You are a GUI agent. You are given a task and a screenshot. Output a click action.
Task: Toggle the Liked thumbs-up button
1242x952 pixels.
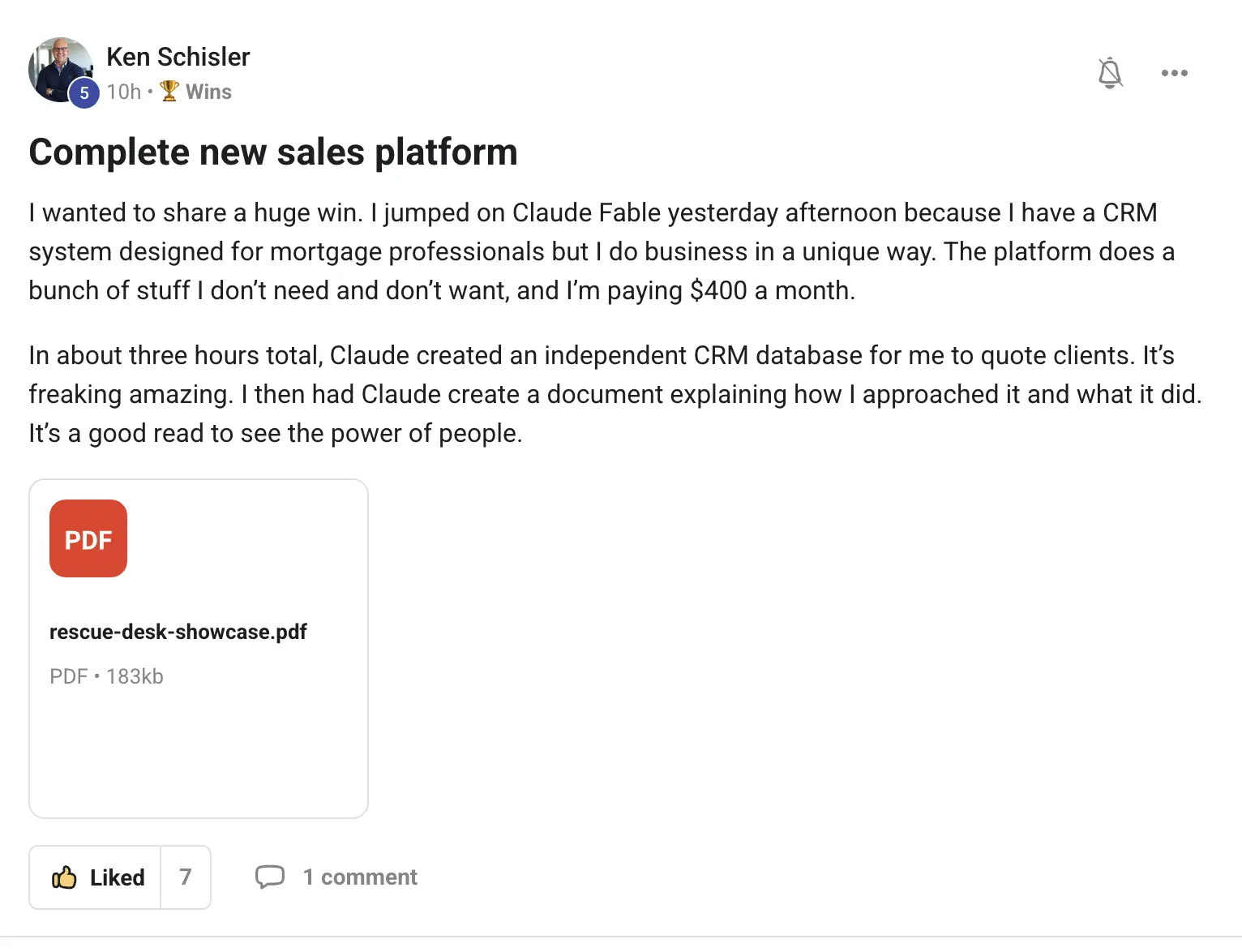pyautogui.click(x=96, y=877)
